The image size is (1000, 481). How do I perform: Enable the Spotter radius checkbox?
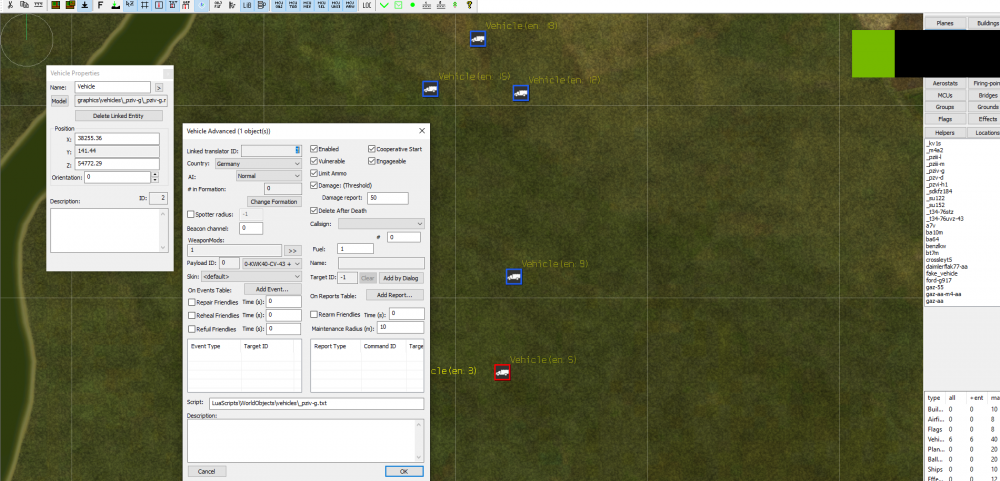pyautogui.click(x=192, y=214)
